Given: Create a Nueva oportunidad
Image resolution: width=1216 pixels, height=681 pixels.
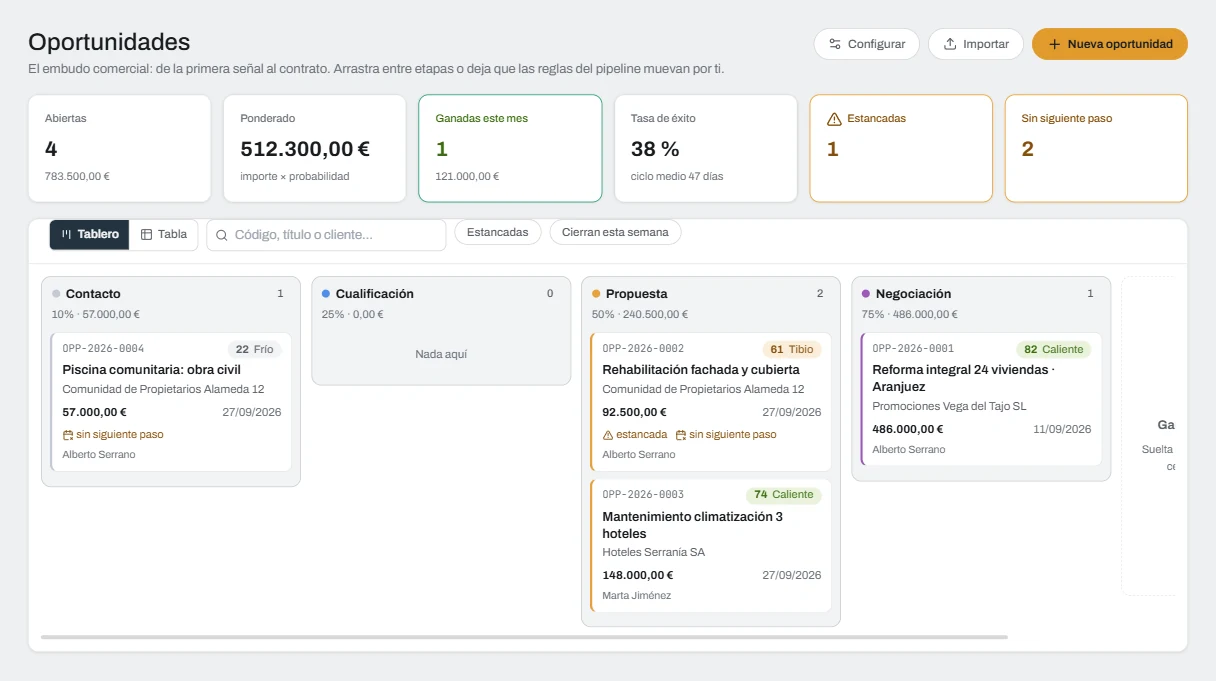Looking at the screenshot, I should tap(1110, 44).
